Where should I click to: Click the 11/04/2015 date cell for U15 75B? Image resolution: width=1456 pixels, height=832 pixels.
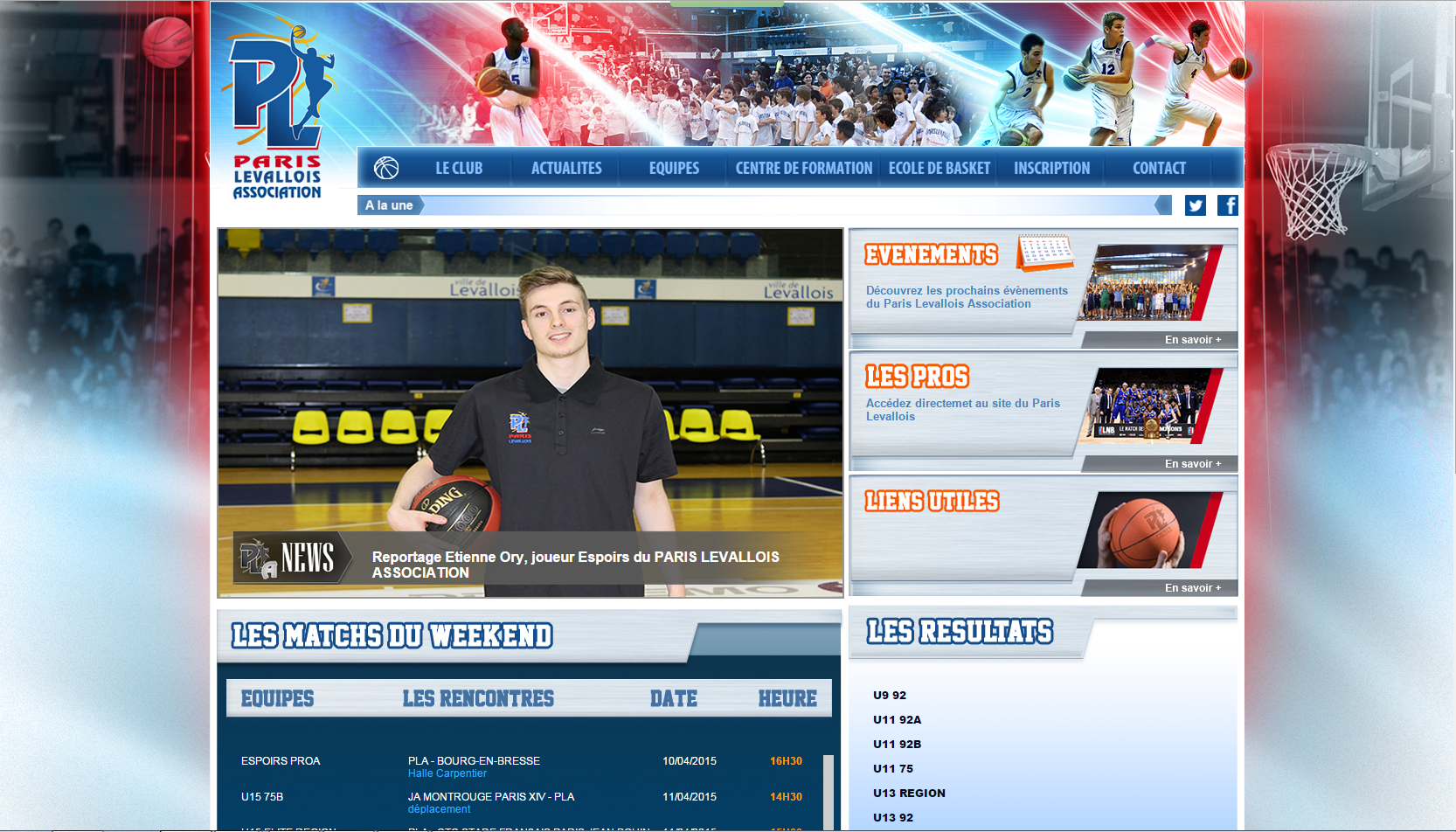tap(690, 797)
